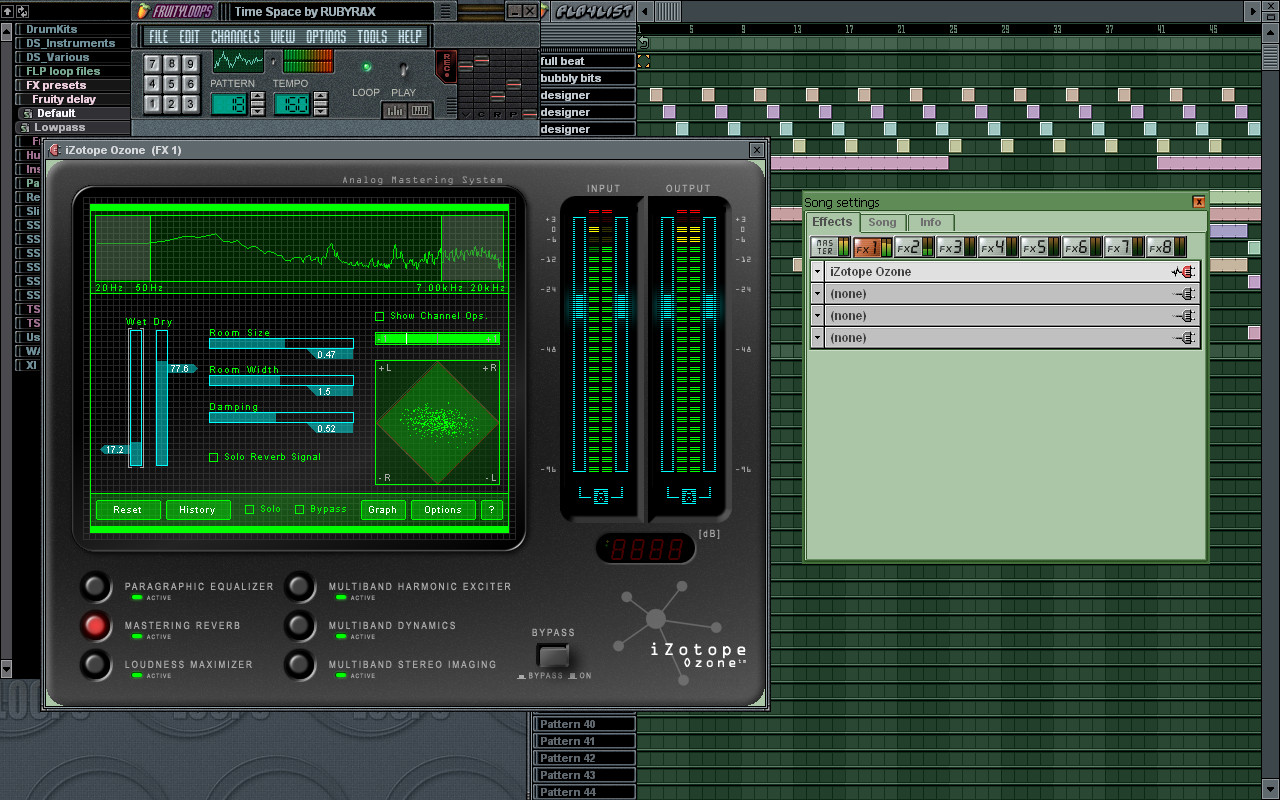Expand the DS_Instruments browser folder

tap(70, 43)
